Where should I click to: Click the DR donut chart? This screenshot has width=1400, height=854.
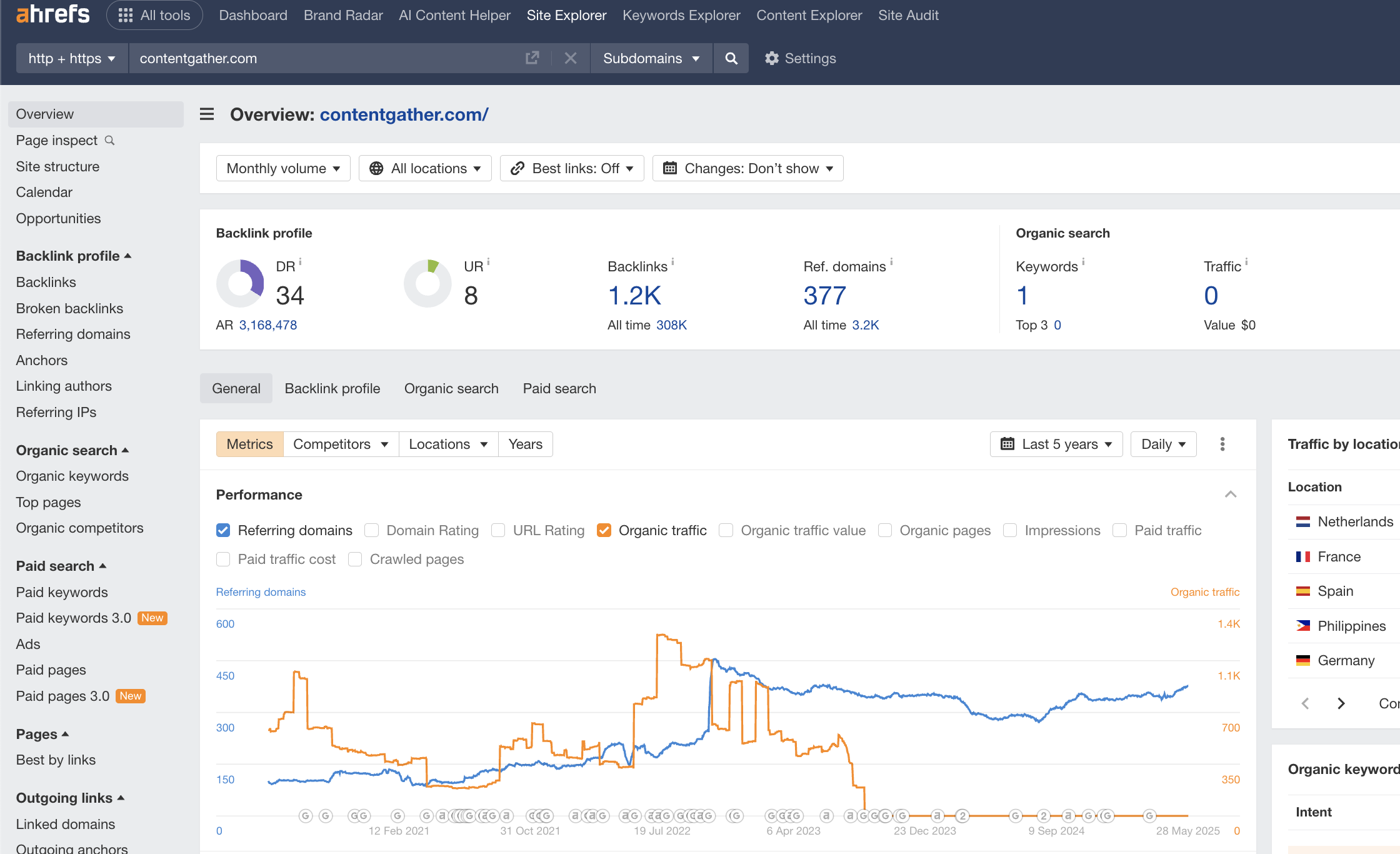(240, 283)
